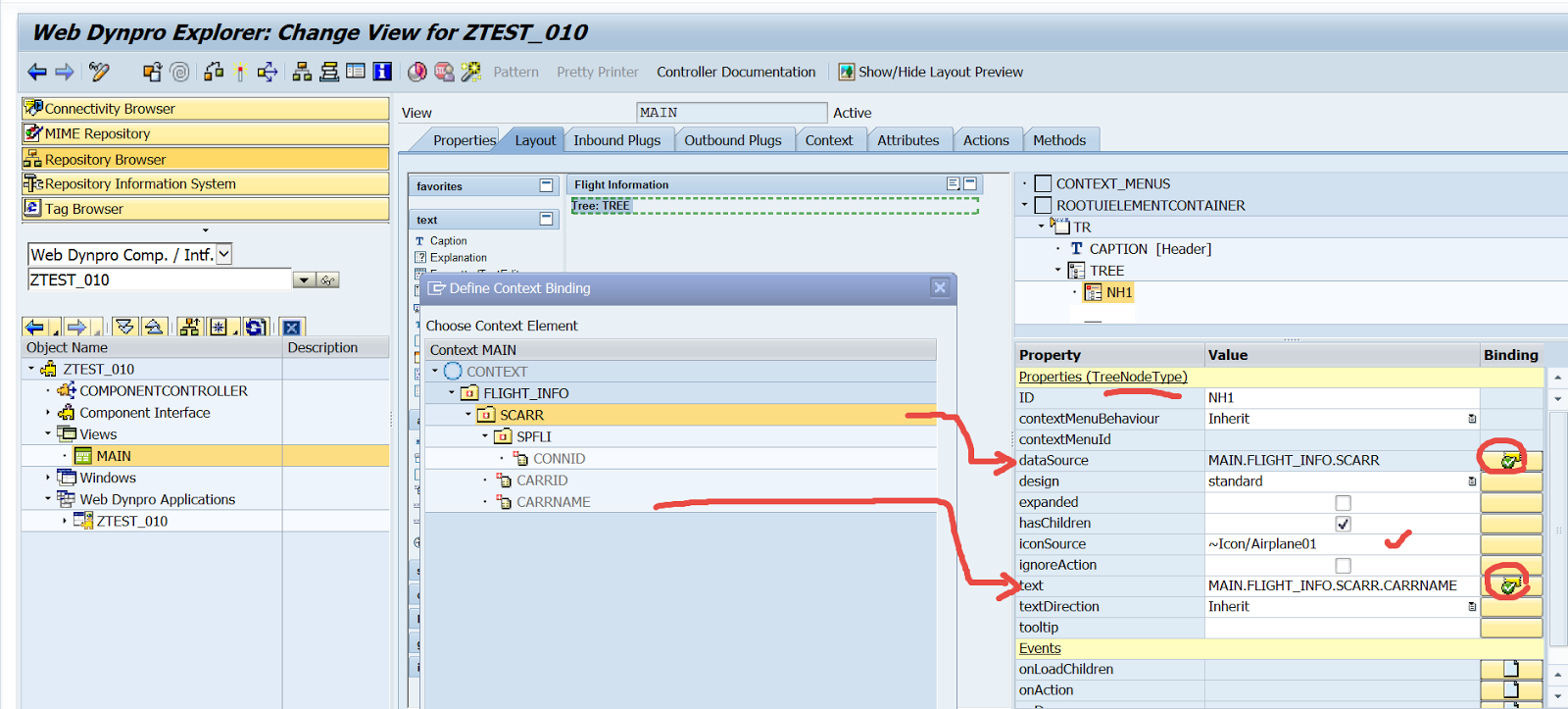Click the stop-sign Breakpoint icon in the top toolbar
This screenshot has height=709, width=1568.
click(444, 72)
